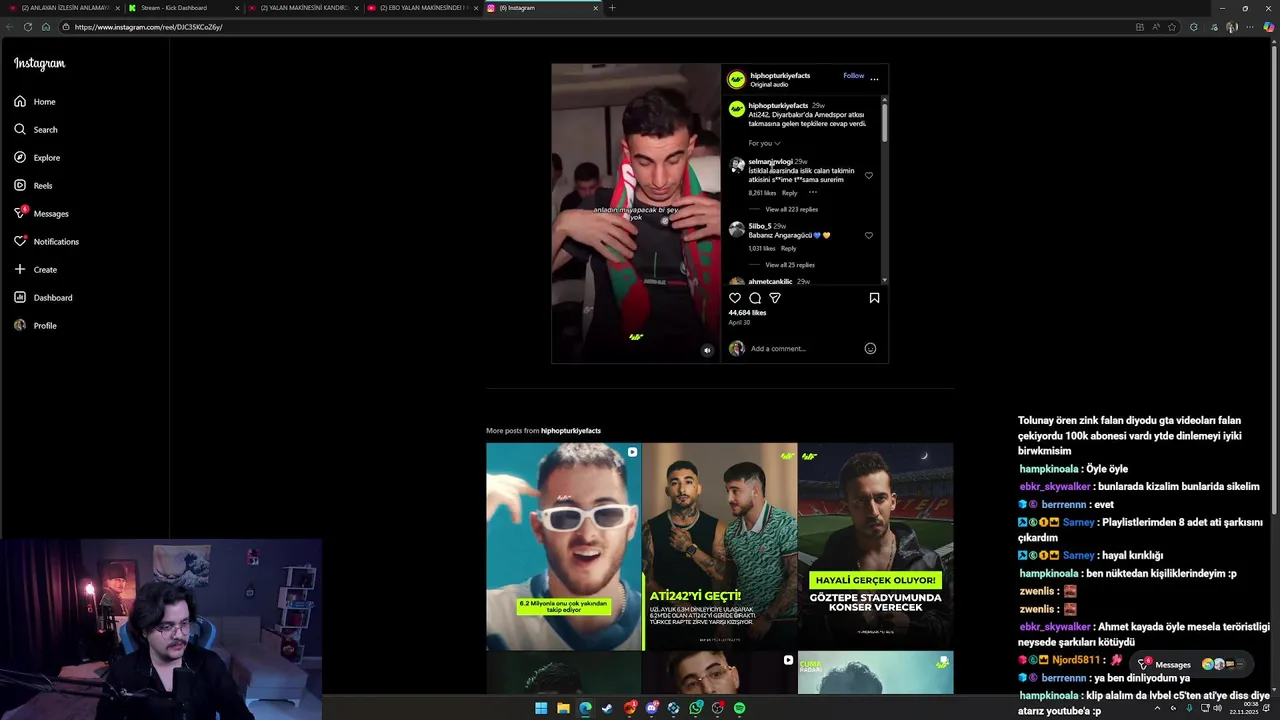Open the hiphopturkiyefacts link under More posts
Screen dimensions: 1280x720
[571, 431]
